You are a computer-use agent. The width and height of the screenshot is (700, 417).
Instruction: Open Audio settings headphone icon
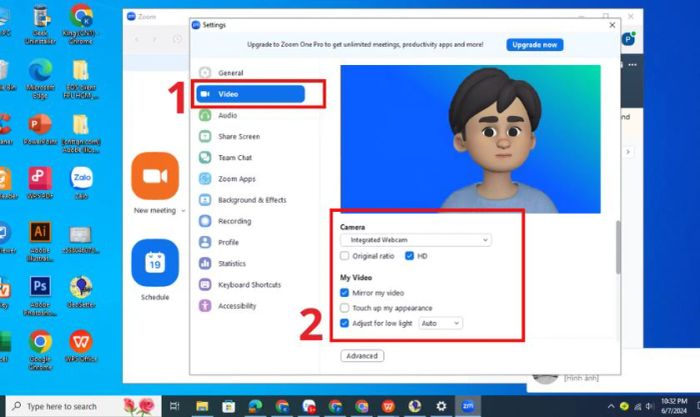[205, 115]
